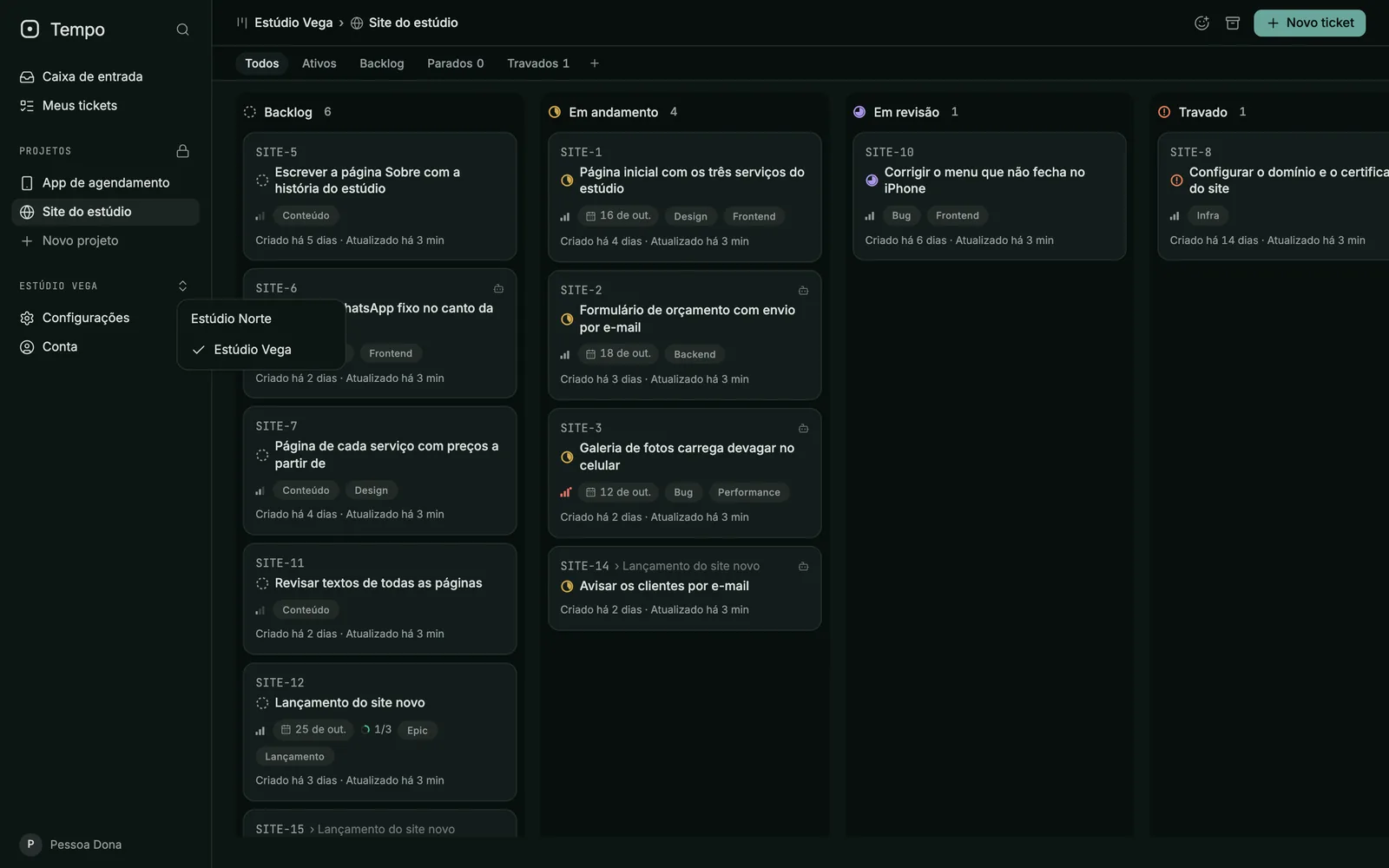Click the Tempo logo icon
Screen dimensions: 1389x868
click(x=30, y=30)
